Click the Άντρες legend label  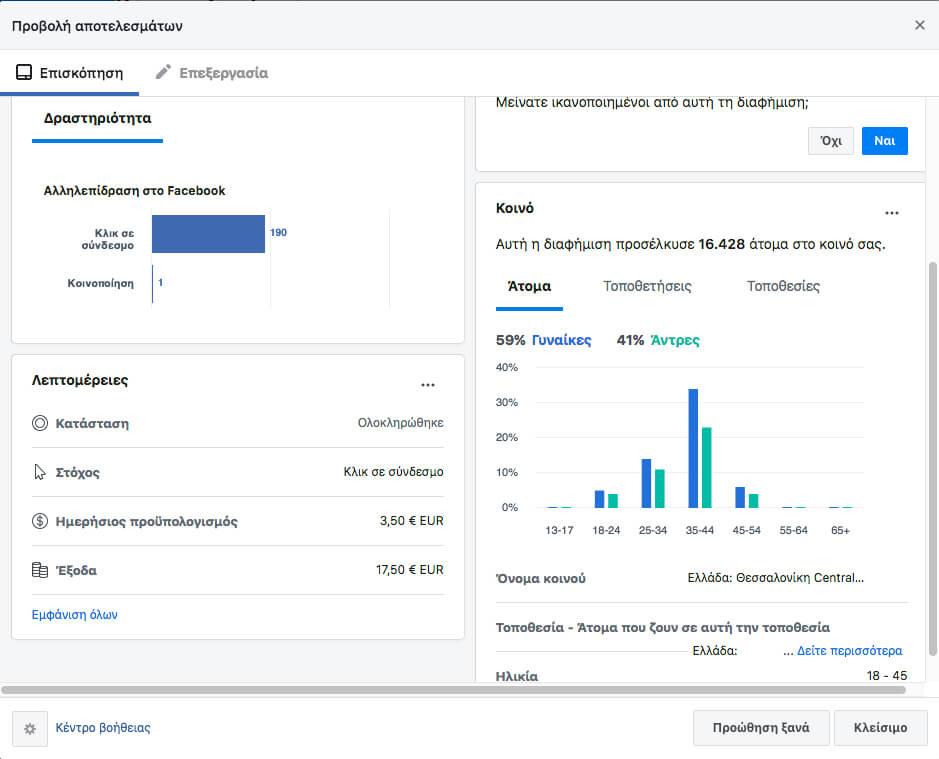[x=675, y=340]
